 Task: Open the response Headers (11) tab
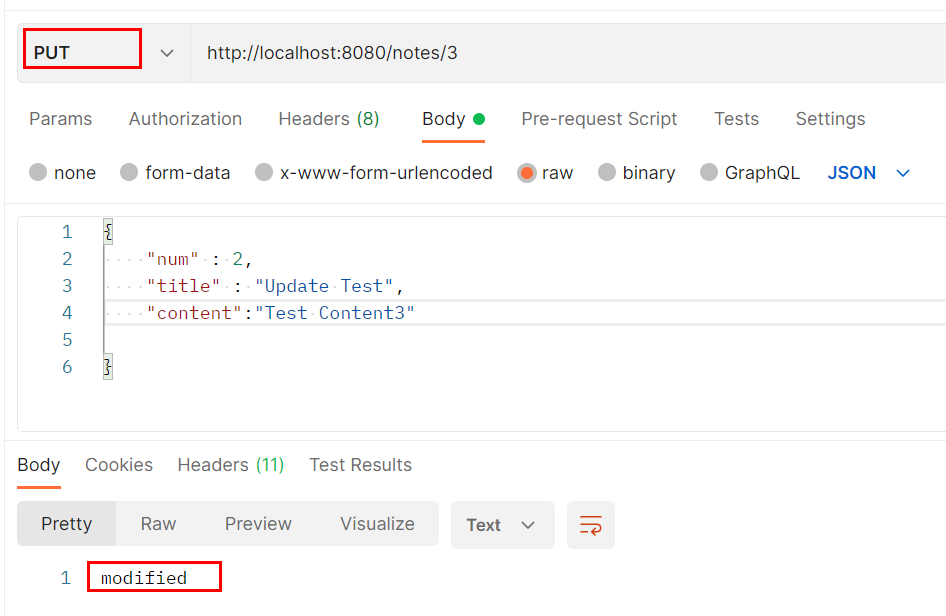coord(230,465)
